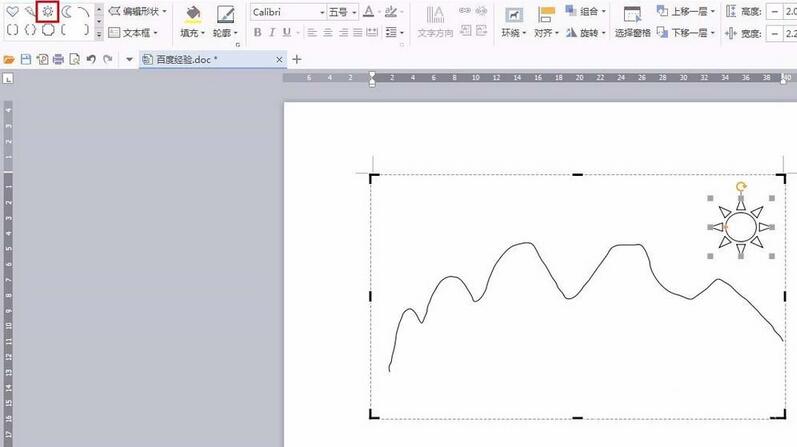Expand the shape gallery more button
This screenshot has width=797, height=447.
coord(99,35)
